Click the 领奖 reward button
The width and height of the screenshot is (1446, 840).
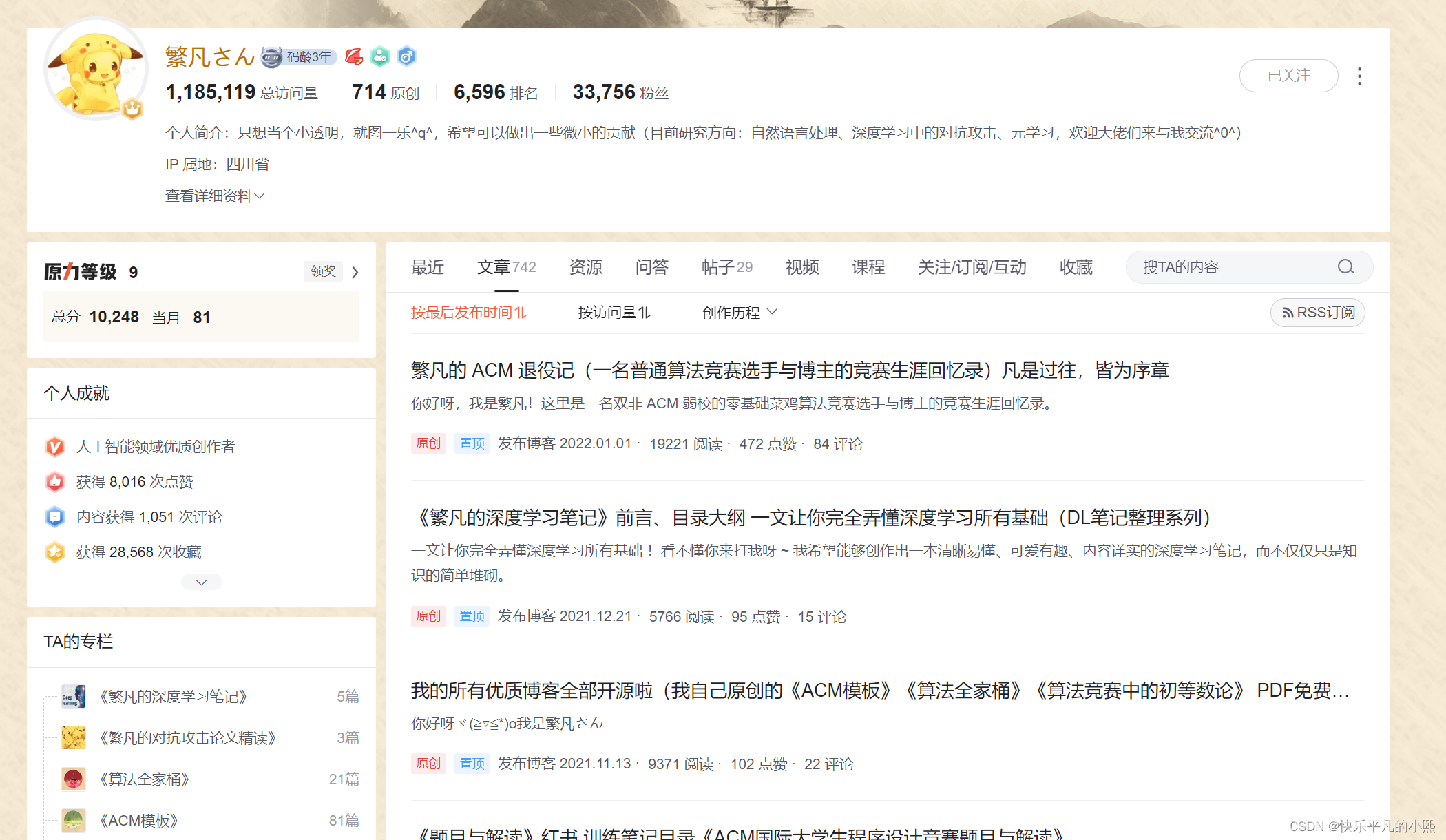(323, 271)
